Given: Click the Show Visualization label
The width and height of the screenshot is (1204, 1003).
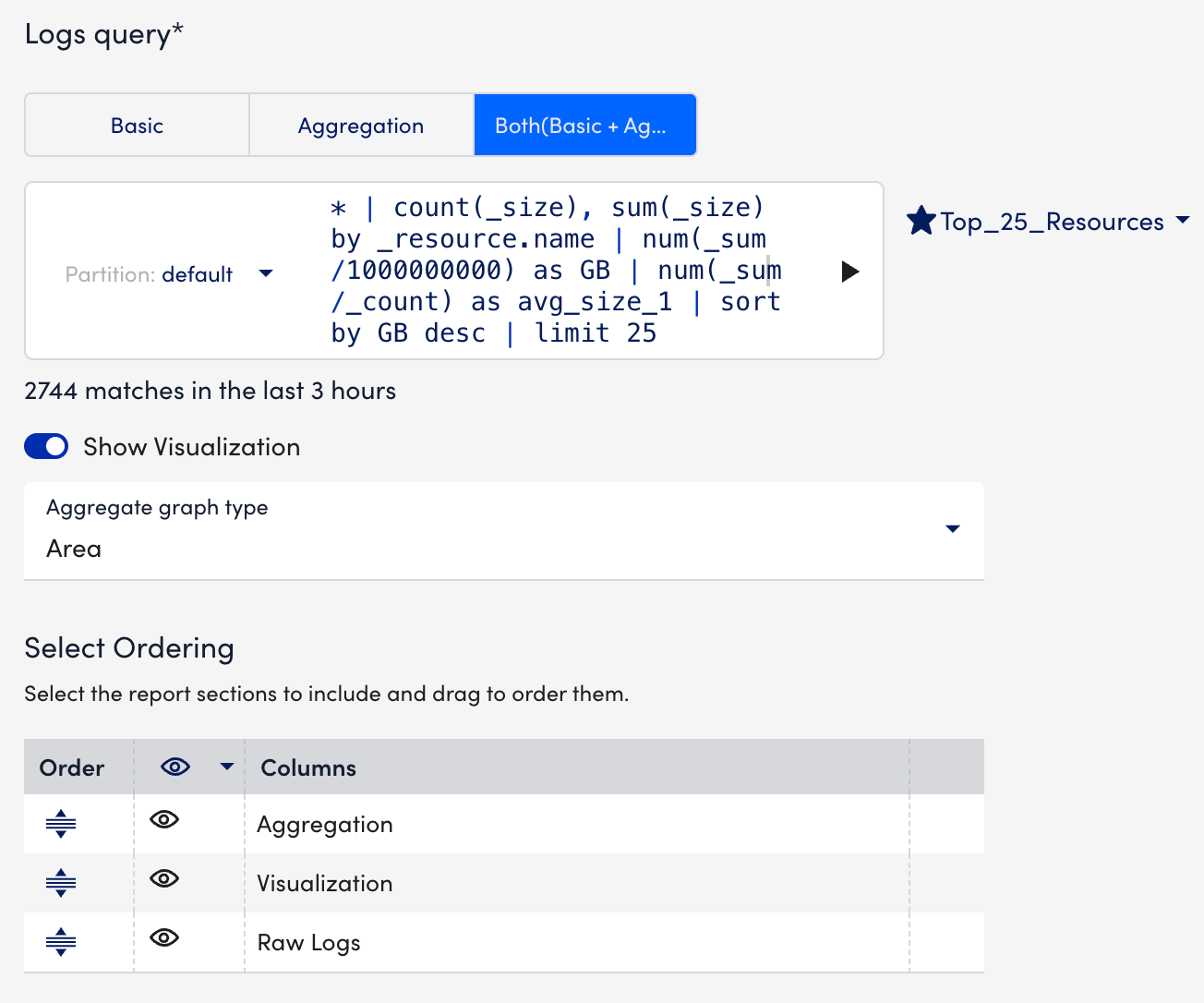Looking at the screenshot, I should click(191, 447).
